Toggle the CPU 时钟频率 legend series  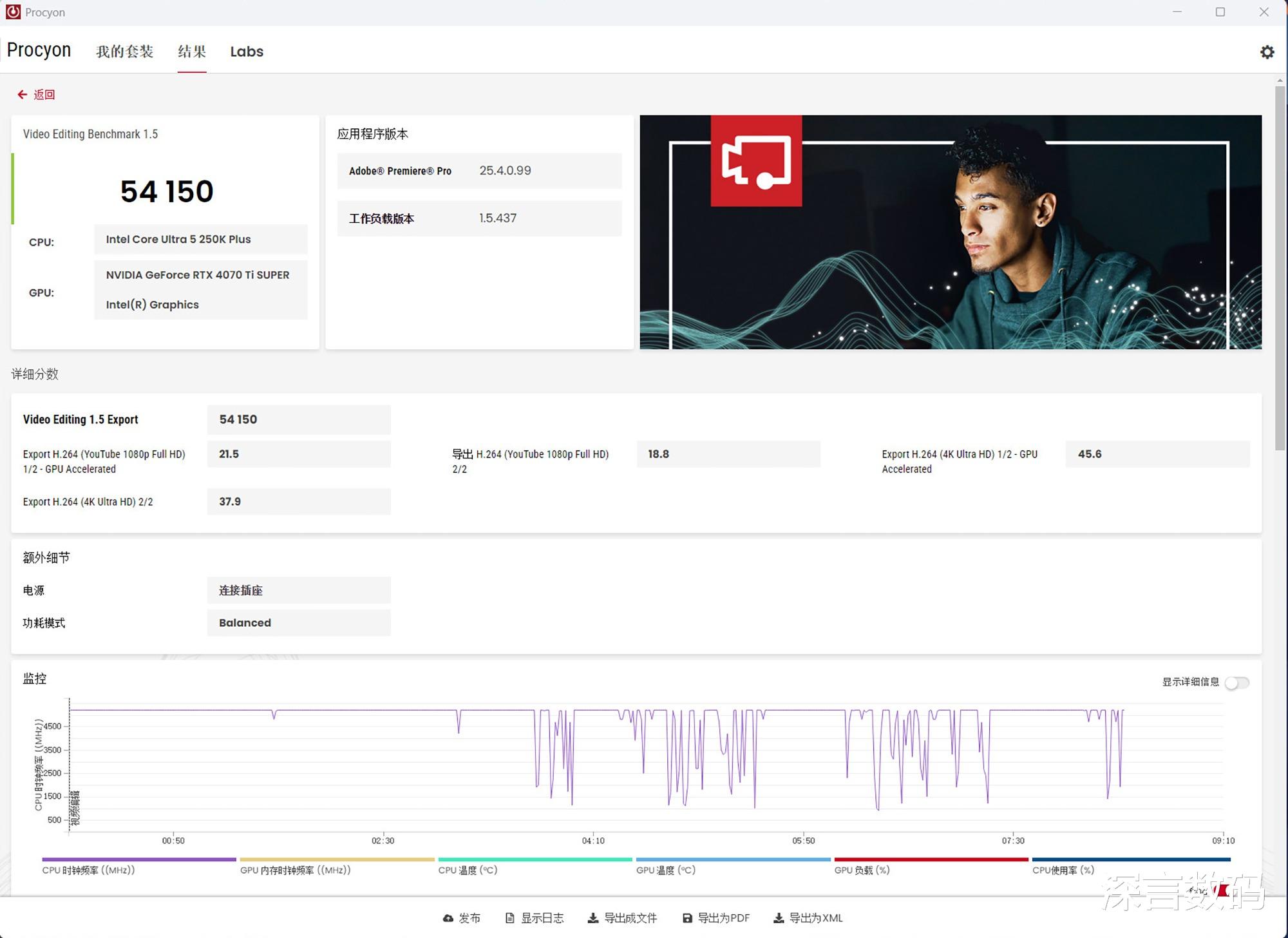(88, 870)
